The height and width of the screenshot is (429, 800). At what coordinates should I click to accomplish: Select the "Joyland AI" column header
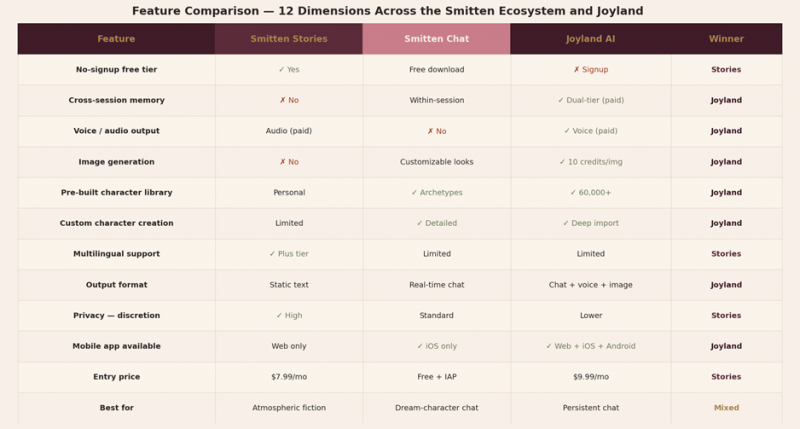590,39
